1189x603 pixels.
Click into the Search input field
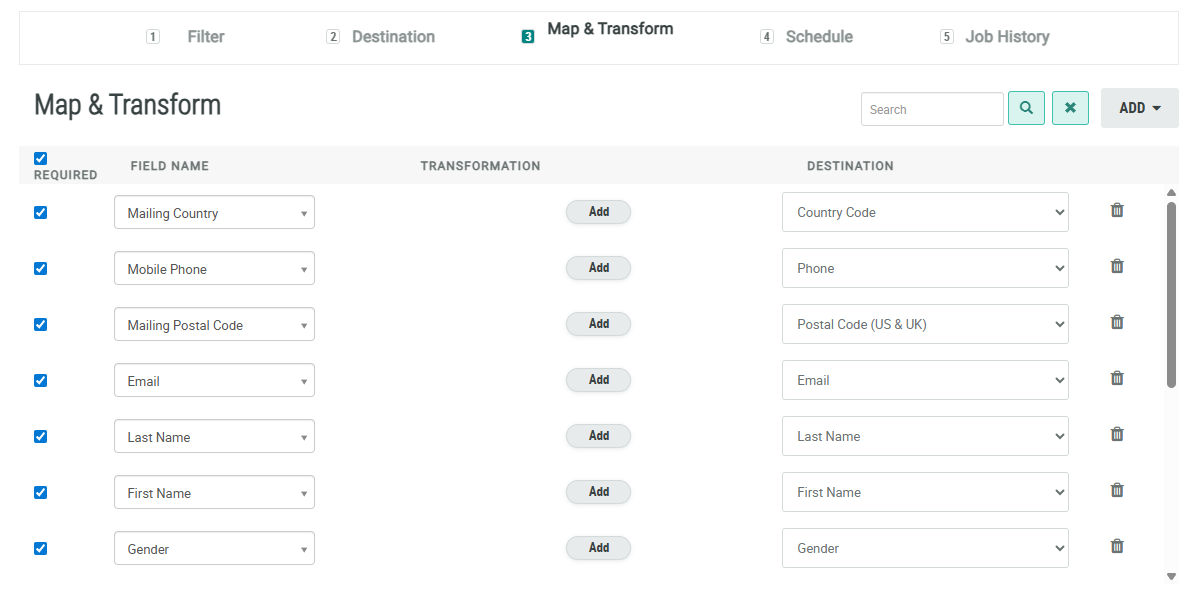[931, 109]
